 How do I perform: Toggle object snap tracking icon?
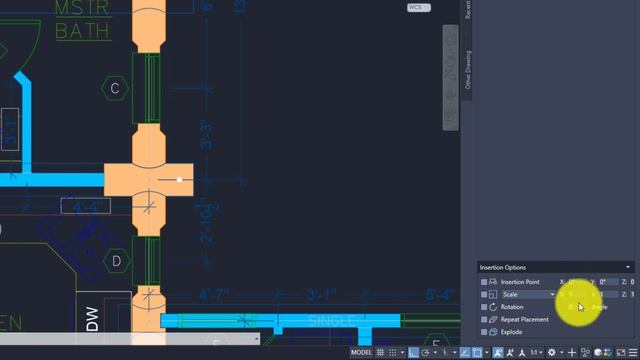[464, 353]
